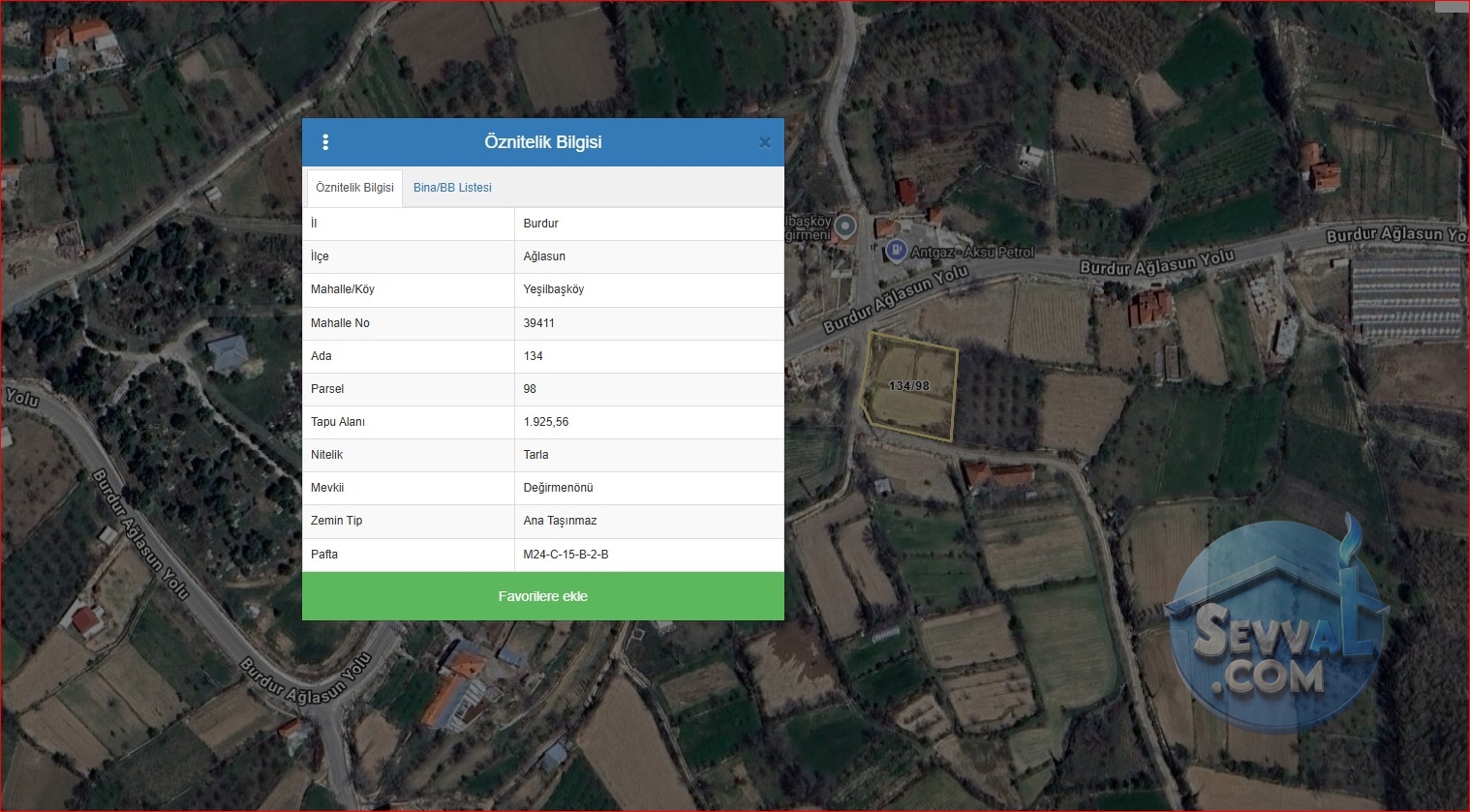
Task: Click the Burdur Ağlasun Yolu label near gas station
Action: [x=1157, y=261]
